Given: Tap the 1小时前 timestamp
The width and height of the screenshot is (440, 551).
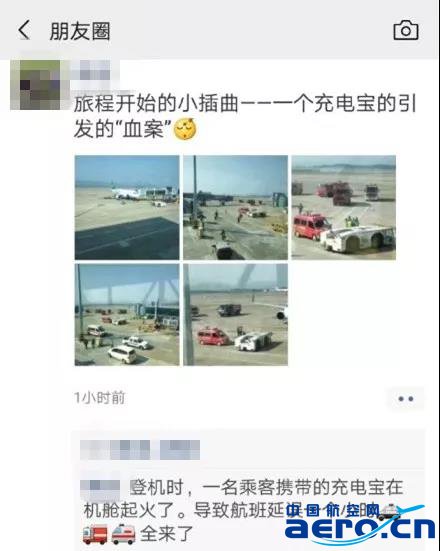Looking at the screenshot, I should point(99,398).
